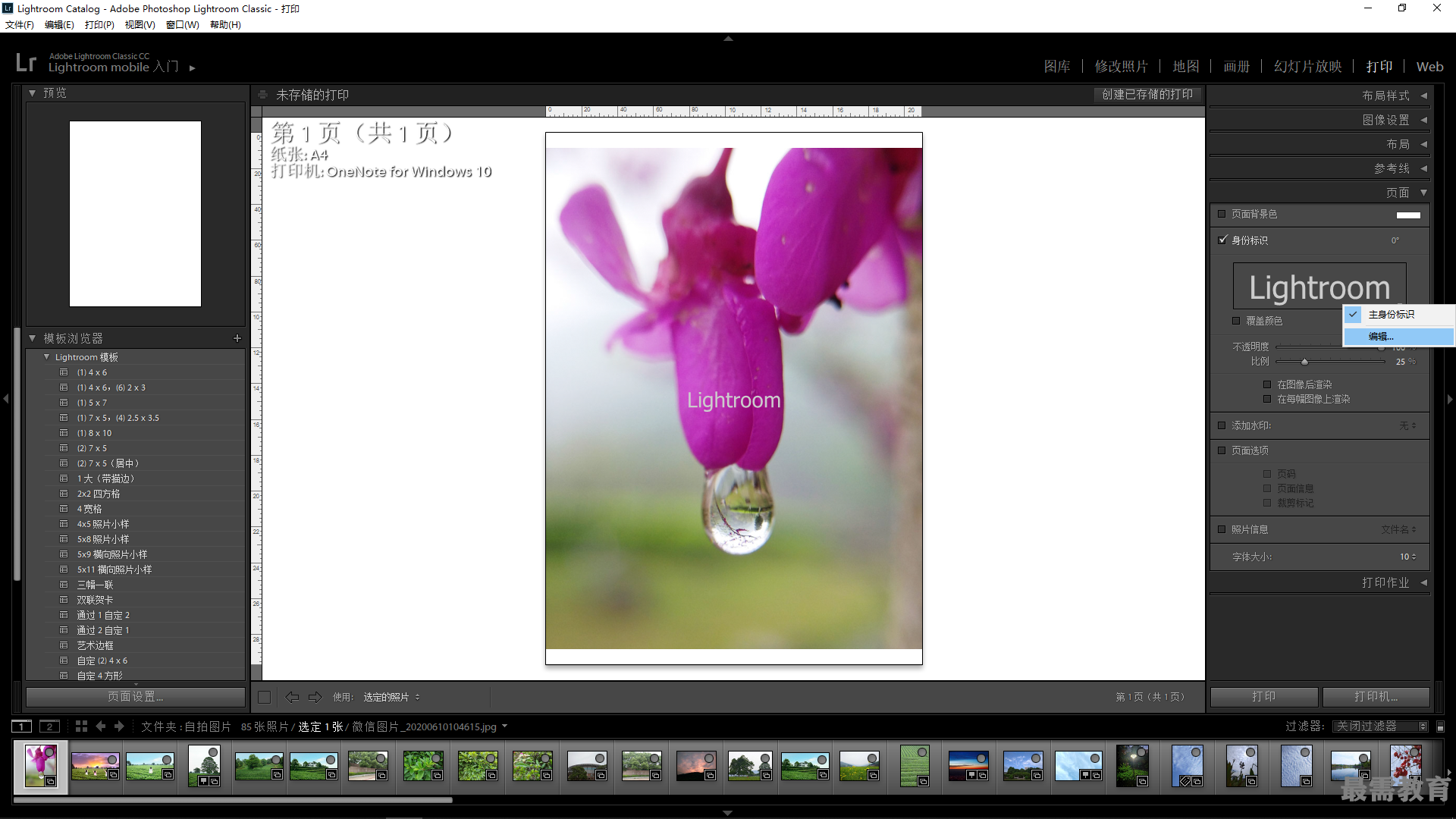The width and height of the screenshot is (1456, 819).
Task: Click 打印机... button
Action: click(1376, 697)
